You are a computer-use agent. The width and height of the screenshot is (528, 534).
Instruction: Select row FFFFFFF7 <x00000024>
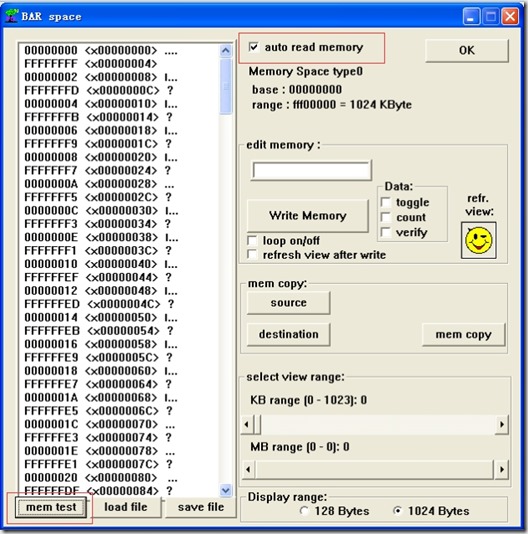click(119, 171)
